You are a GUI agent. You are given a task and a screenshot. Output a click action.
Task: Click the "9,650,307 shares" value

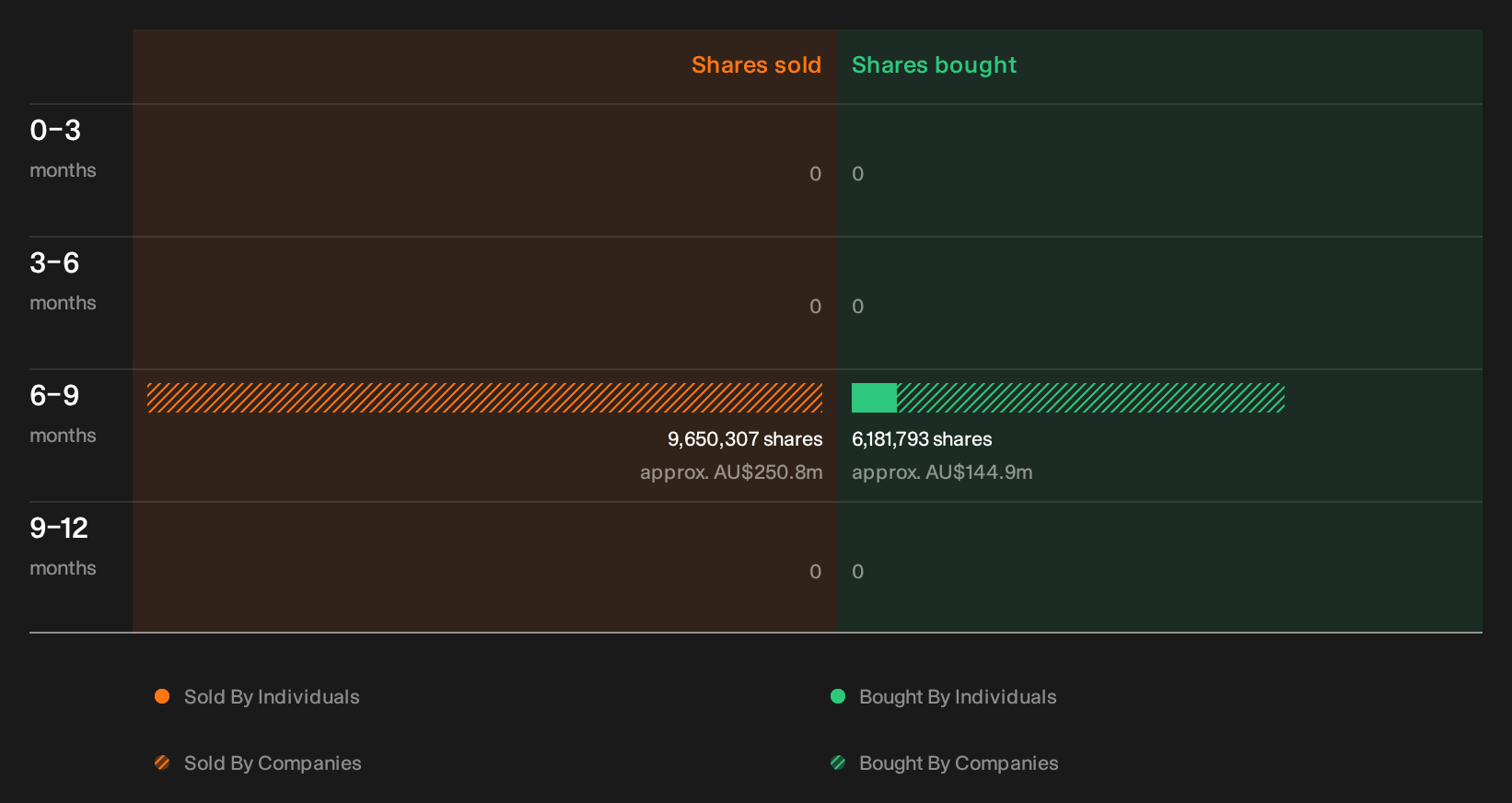[745, 439]
